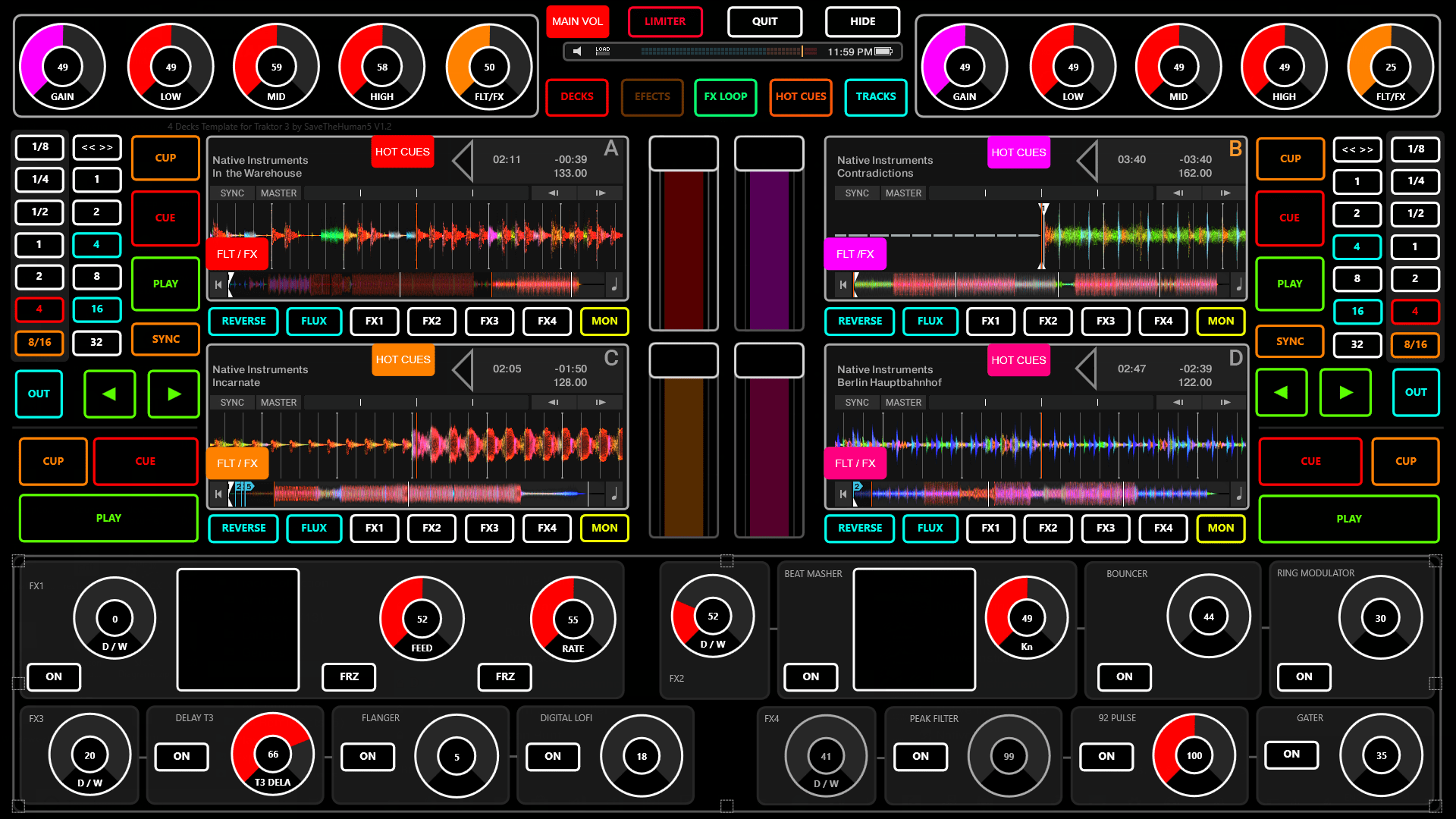1456x819 pixels.
Task: Enable MON on Deck A
Action: coord(604,321)
